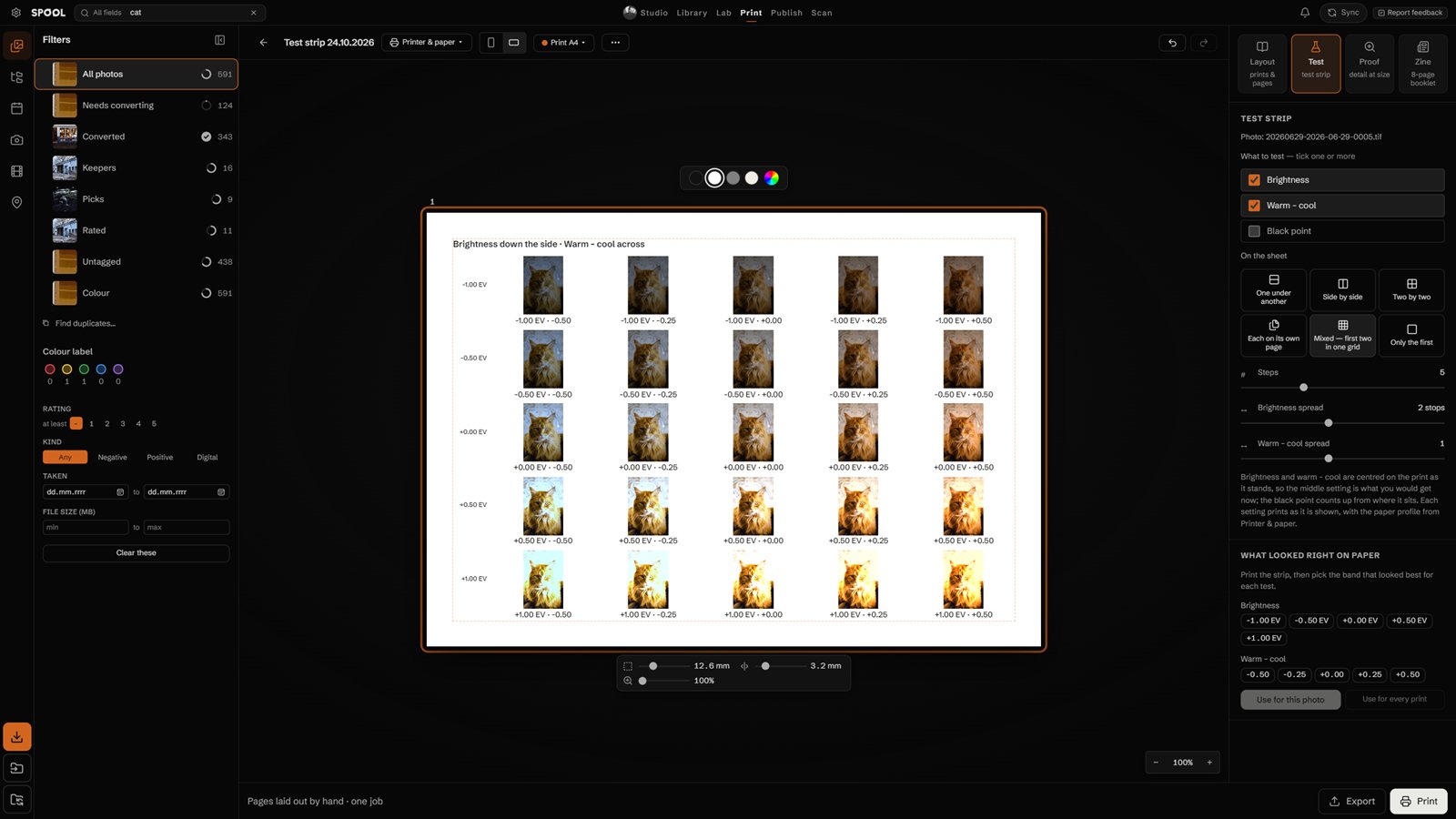1456x819 pixels.
Task: Open the notifications bell
Action: coord(1305,13)
